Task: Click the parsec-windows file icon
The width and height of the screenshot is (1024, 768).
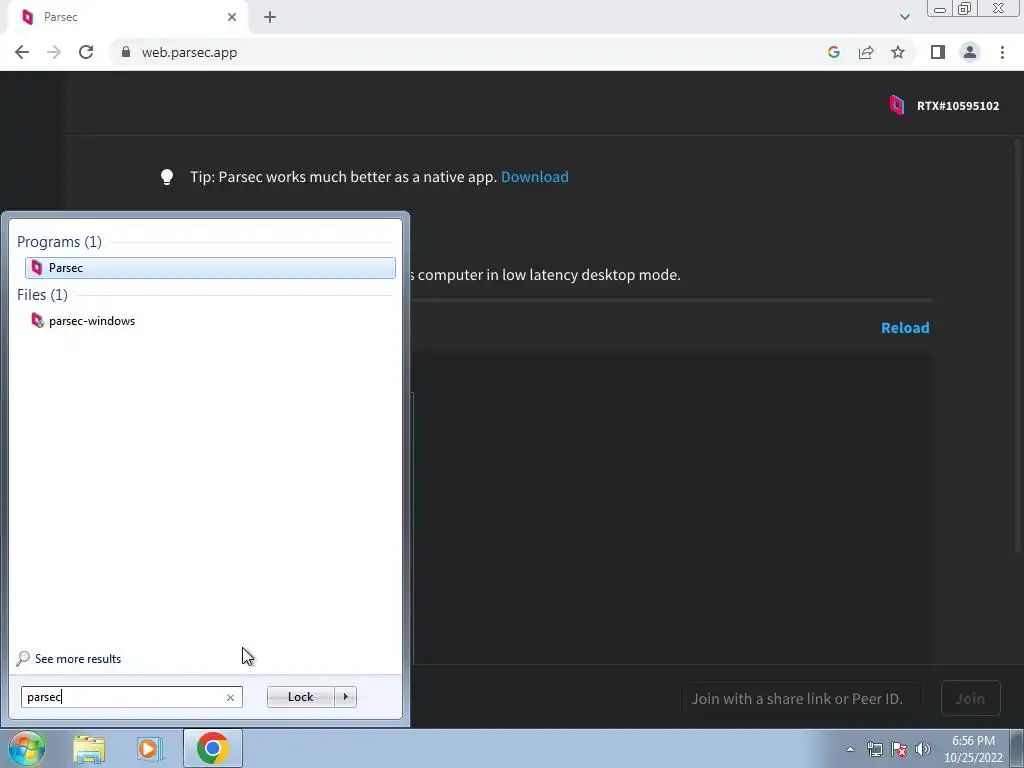Action: (x=37, y=321)
